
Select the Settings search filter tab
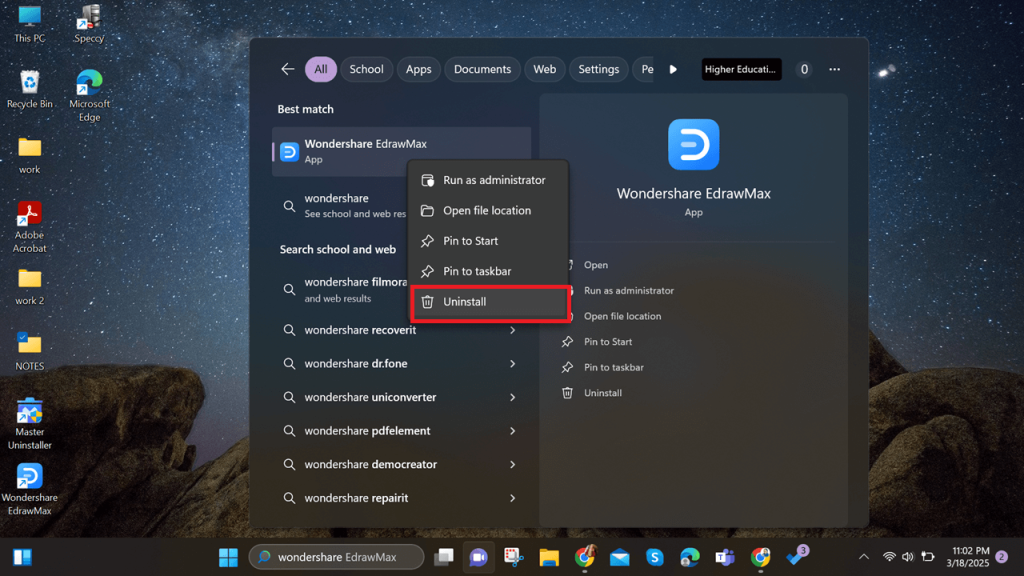tap(599, 69)
